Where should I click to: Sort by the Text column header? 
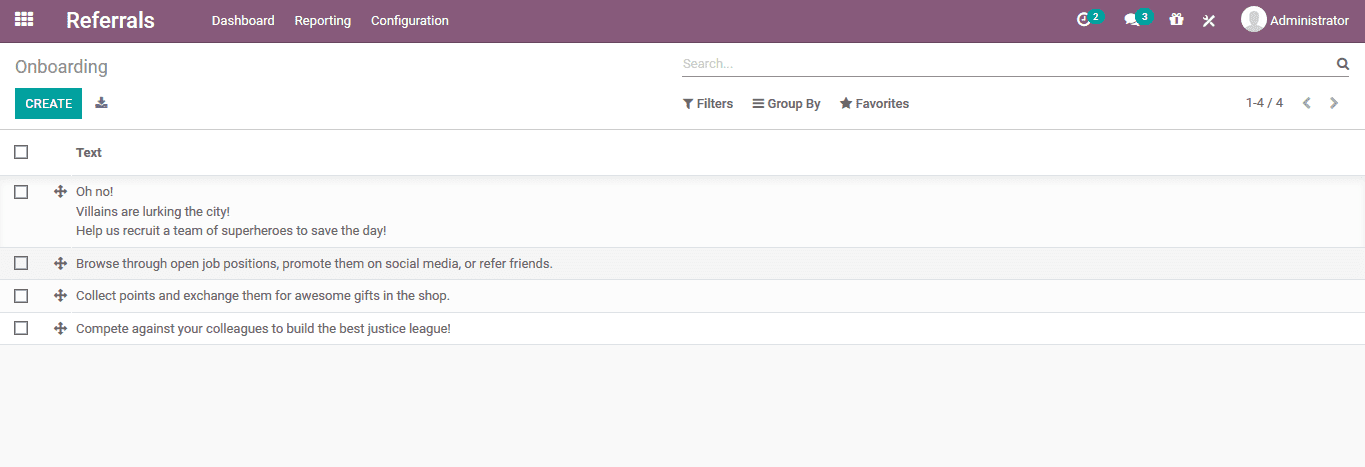click(89, 152)
